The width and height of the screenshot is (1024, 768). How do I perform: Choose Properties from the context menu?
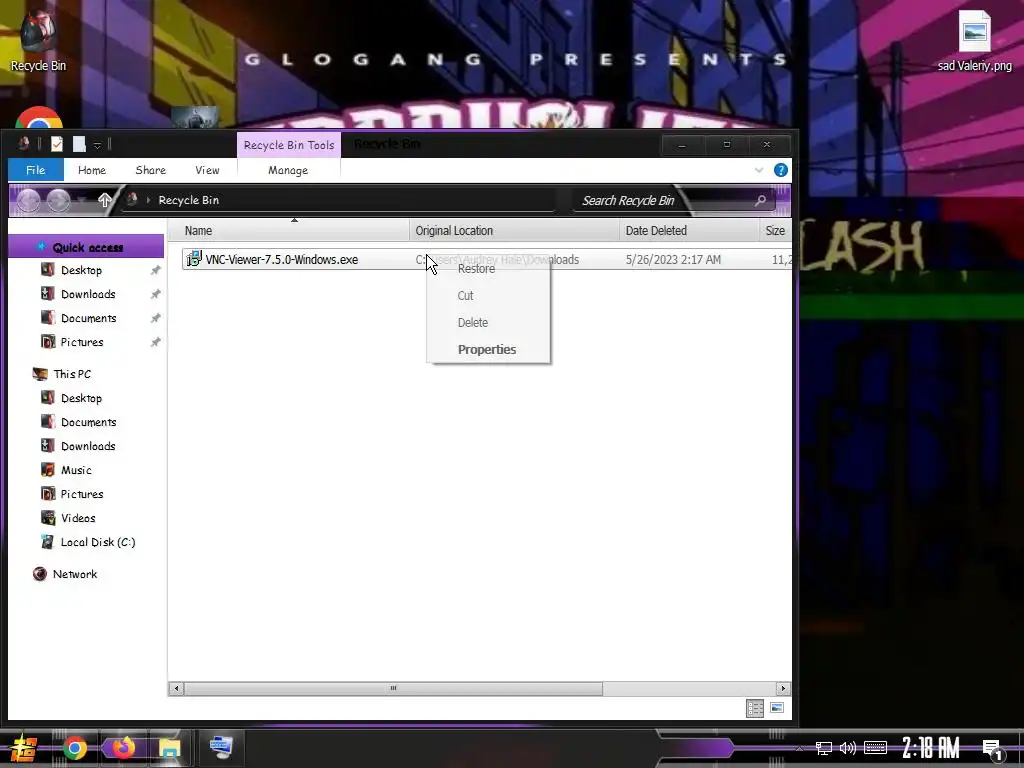(488, 349)
